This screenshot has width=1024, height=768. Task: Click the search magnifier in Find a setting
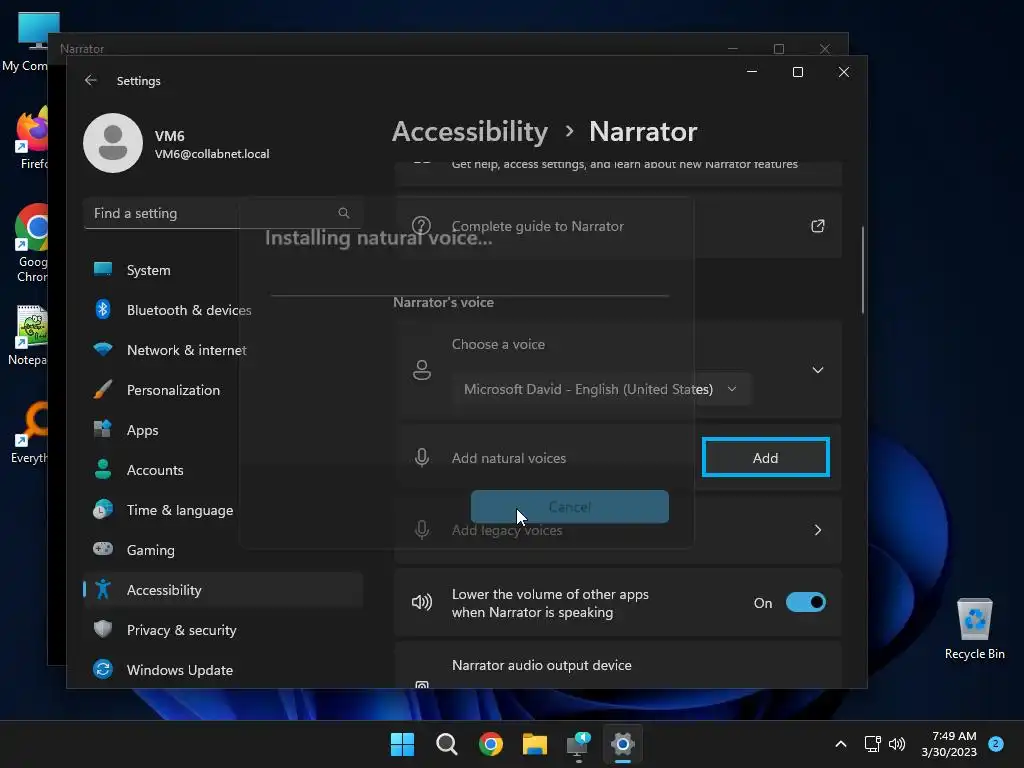click(x=344, y=213)
